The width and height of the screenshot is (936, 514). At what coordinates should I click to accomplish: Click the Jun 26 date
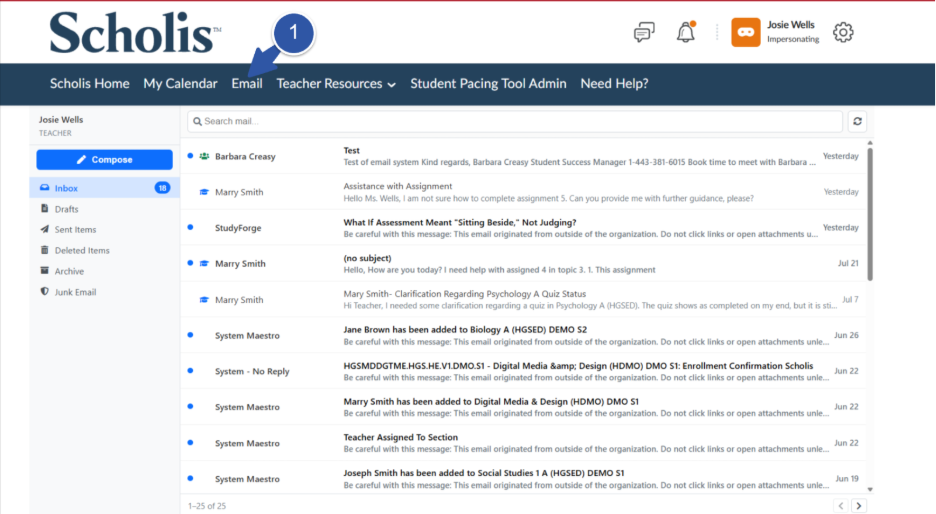pyautogui.click(x=846, y=335)
